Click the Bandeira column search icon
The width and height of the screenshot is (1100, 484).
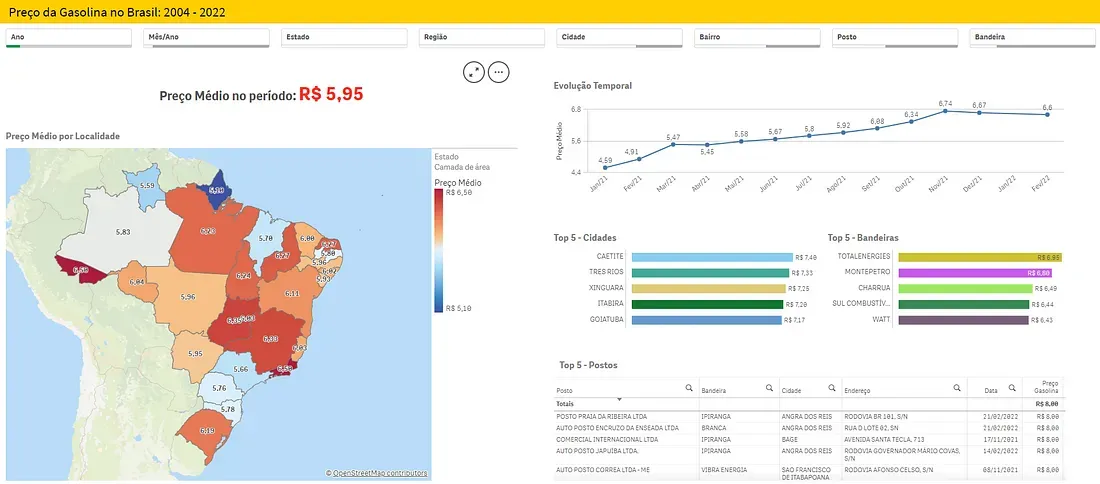pyautogui.click(x=768, y=387)
